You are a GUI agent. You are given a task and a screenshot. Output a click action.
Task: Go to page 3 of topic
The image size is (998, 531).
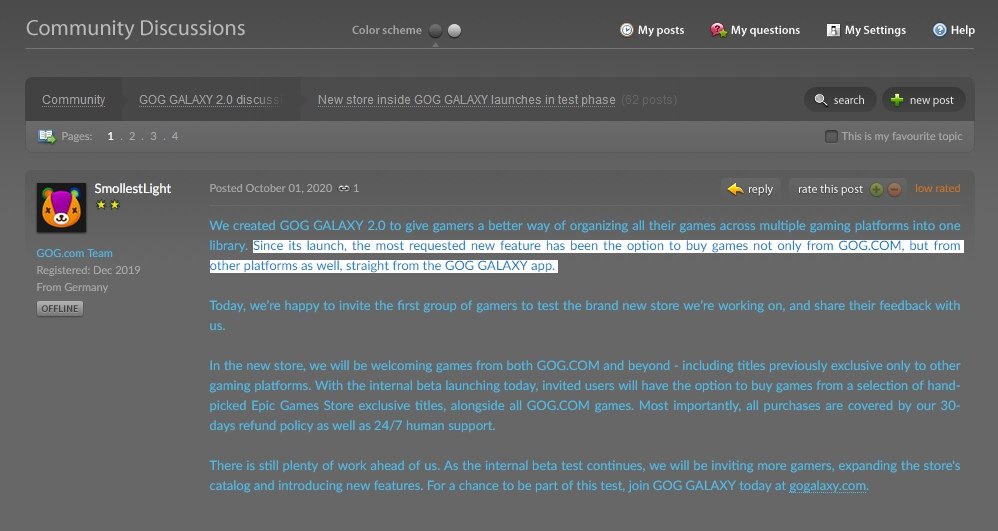point(153,136)
